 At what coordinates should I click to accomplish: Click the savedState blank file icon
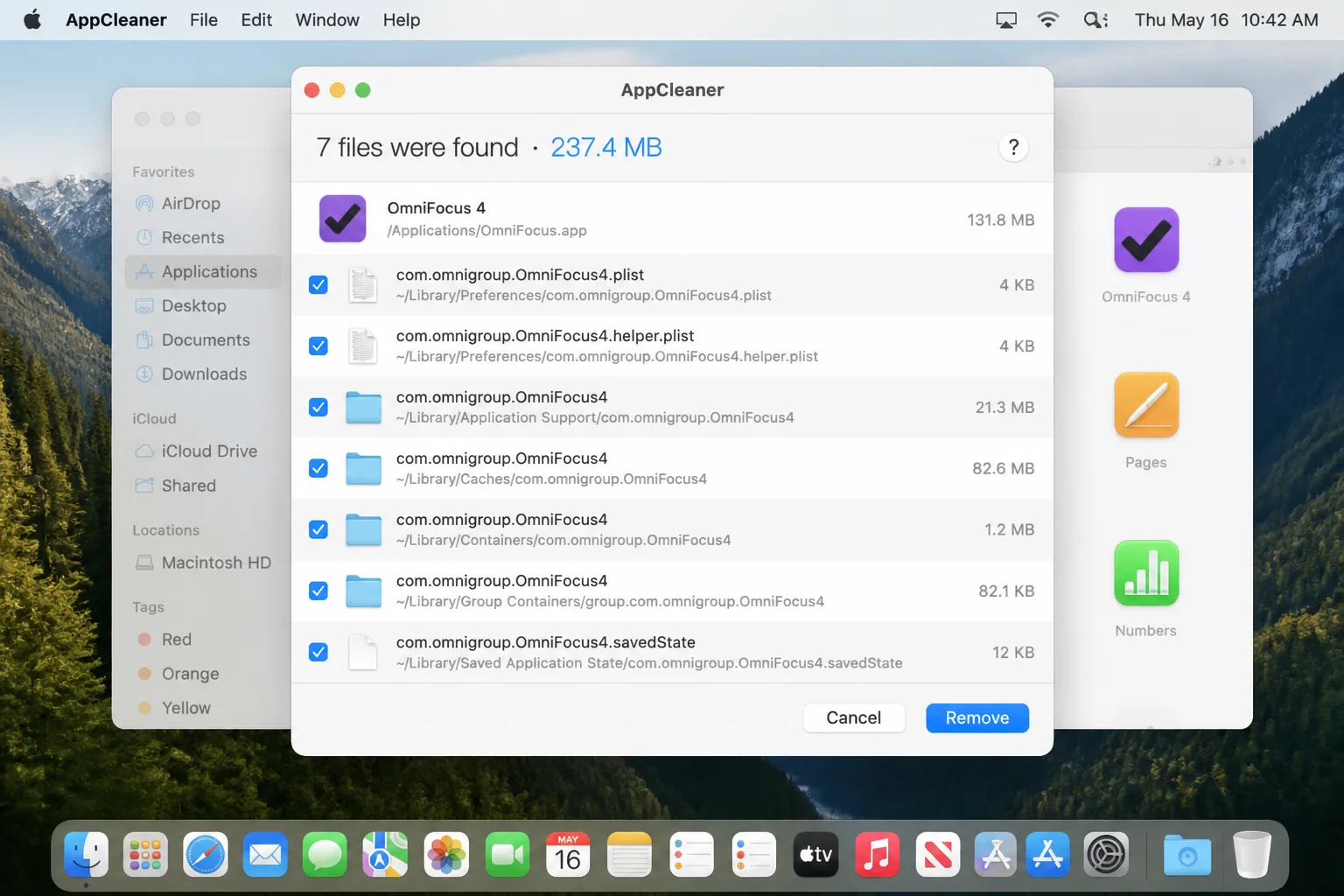pos(363,653)
